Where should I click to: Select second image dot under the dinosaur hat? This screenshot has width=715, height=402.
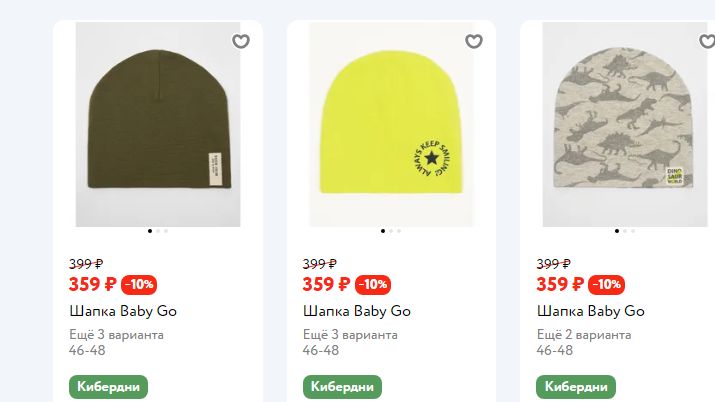625,231
